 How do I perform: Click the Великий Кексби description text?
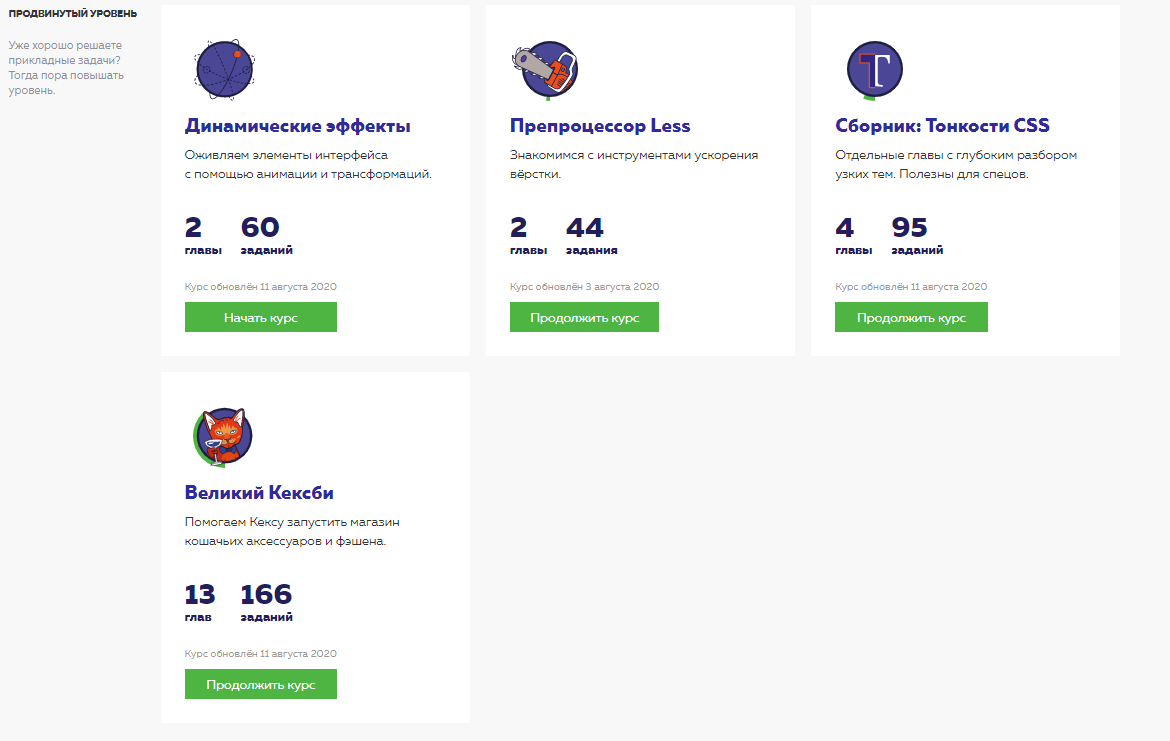292,531
